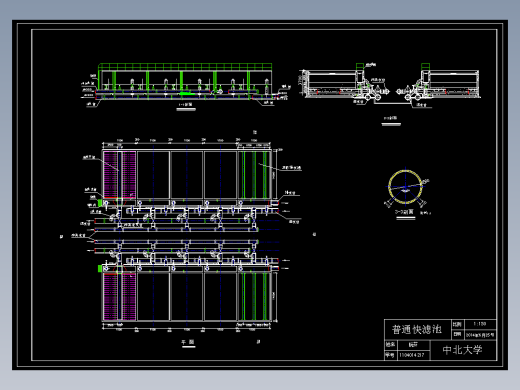
Task: Click the 1-1 section view title label
Action: tap(186, 105)
